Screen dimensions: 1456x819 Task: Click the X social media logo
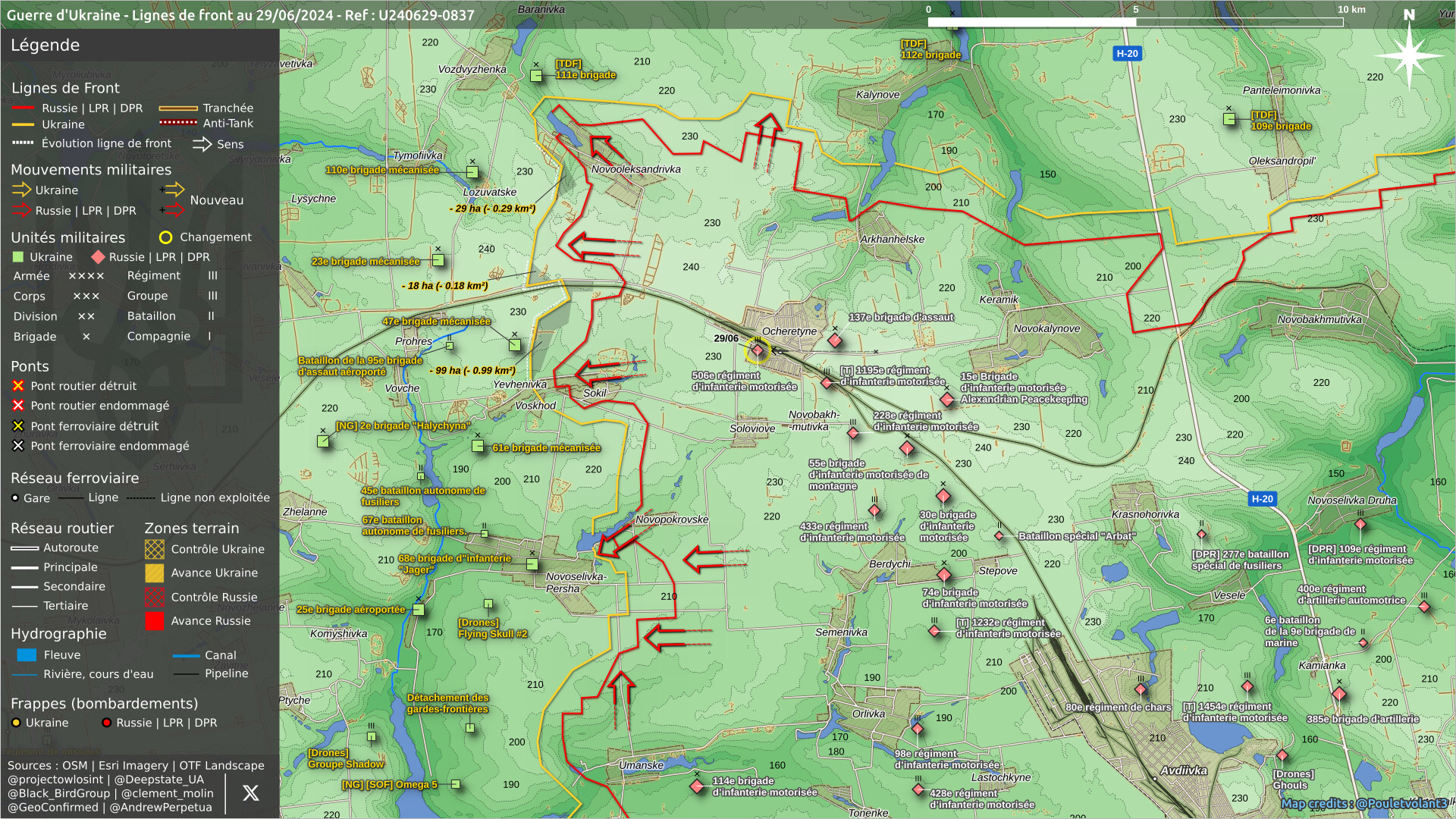point(250,793)
